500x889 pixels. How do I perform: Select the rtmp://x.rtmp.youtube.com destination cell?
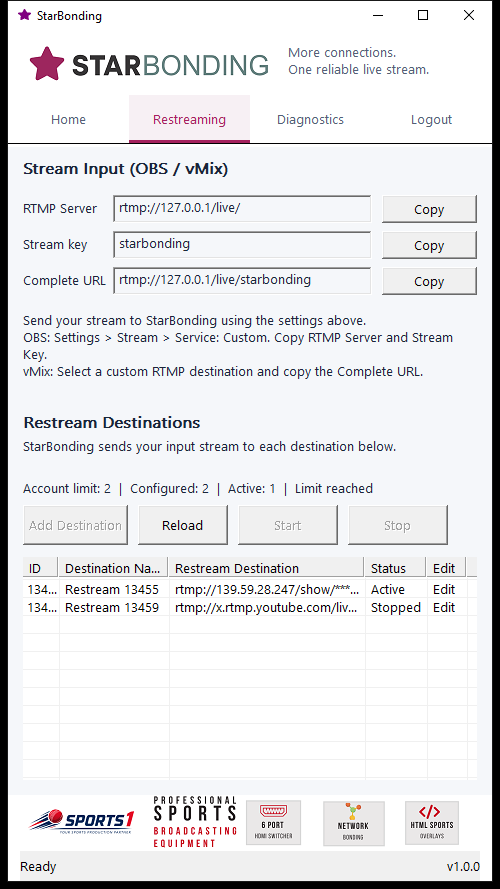tap(267, 608)
